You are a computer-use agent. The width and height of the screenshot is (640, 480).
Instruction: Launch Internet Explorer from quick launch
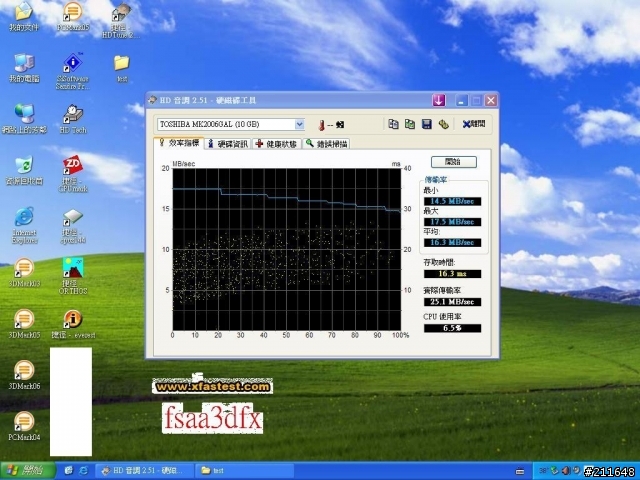[83, 471]
